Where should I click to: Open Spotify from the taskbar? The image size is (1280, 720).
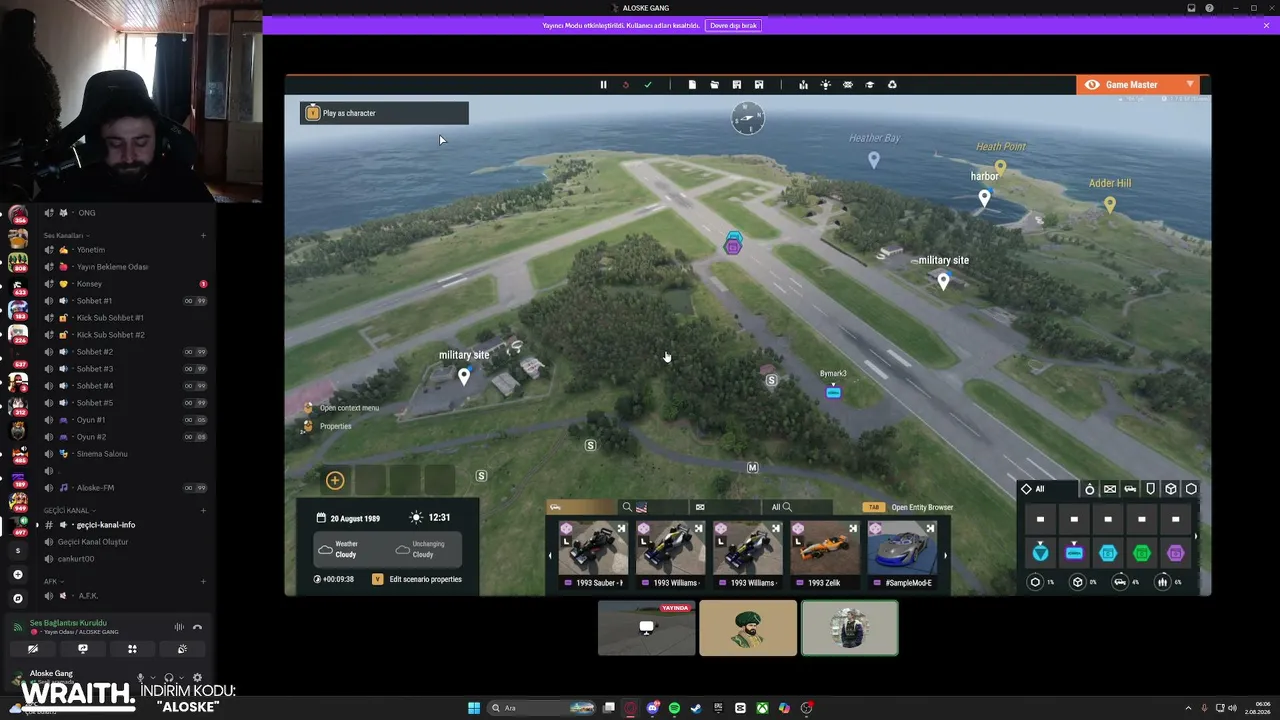click(674, 708)
